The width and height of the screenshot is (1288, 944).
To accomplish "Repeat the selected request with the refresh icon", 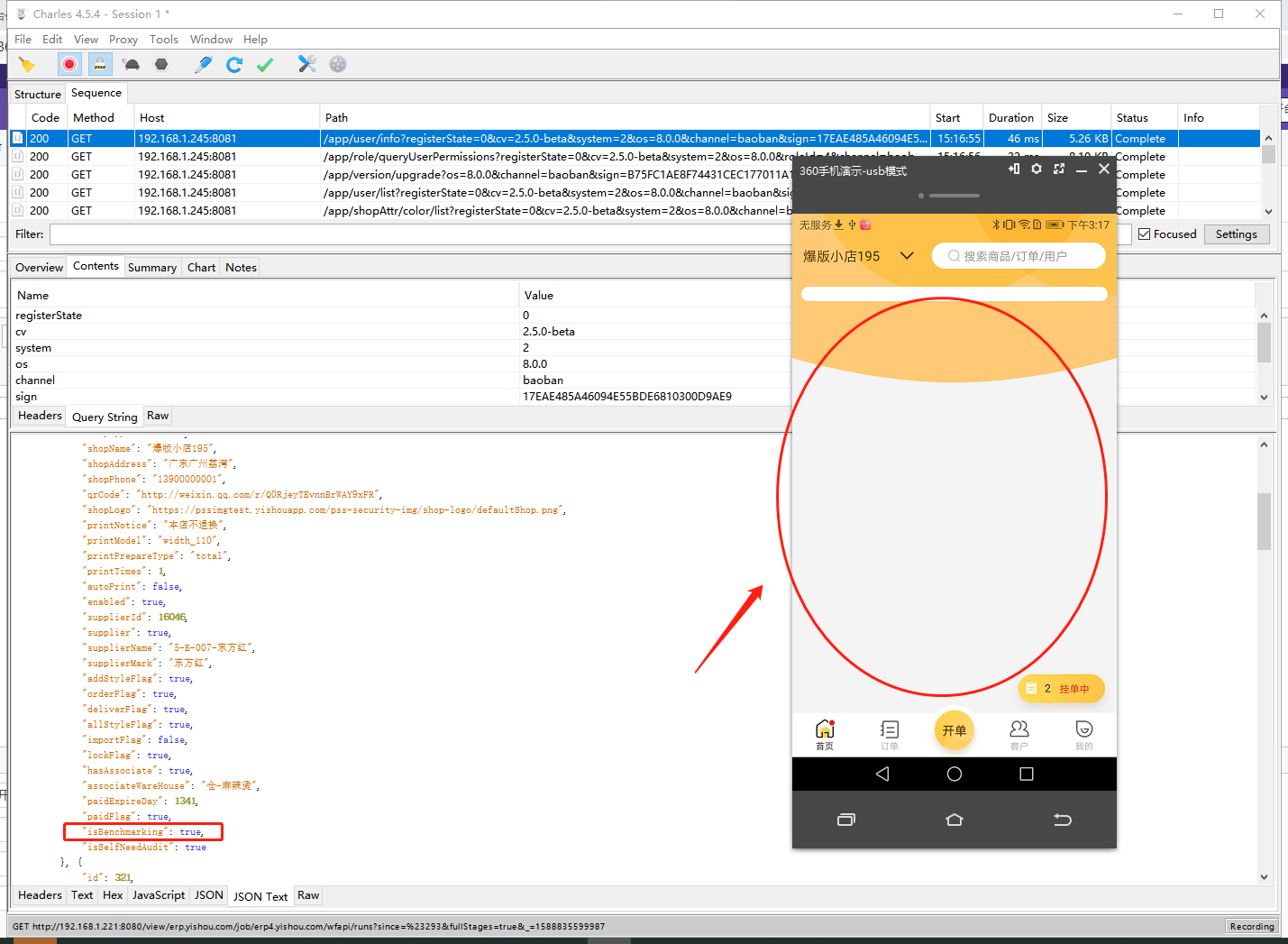I will 234,64.
